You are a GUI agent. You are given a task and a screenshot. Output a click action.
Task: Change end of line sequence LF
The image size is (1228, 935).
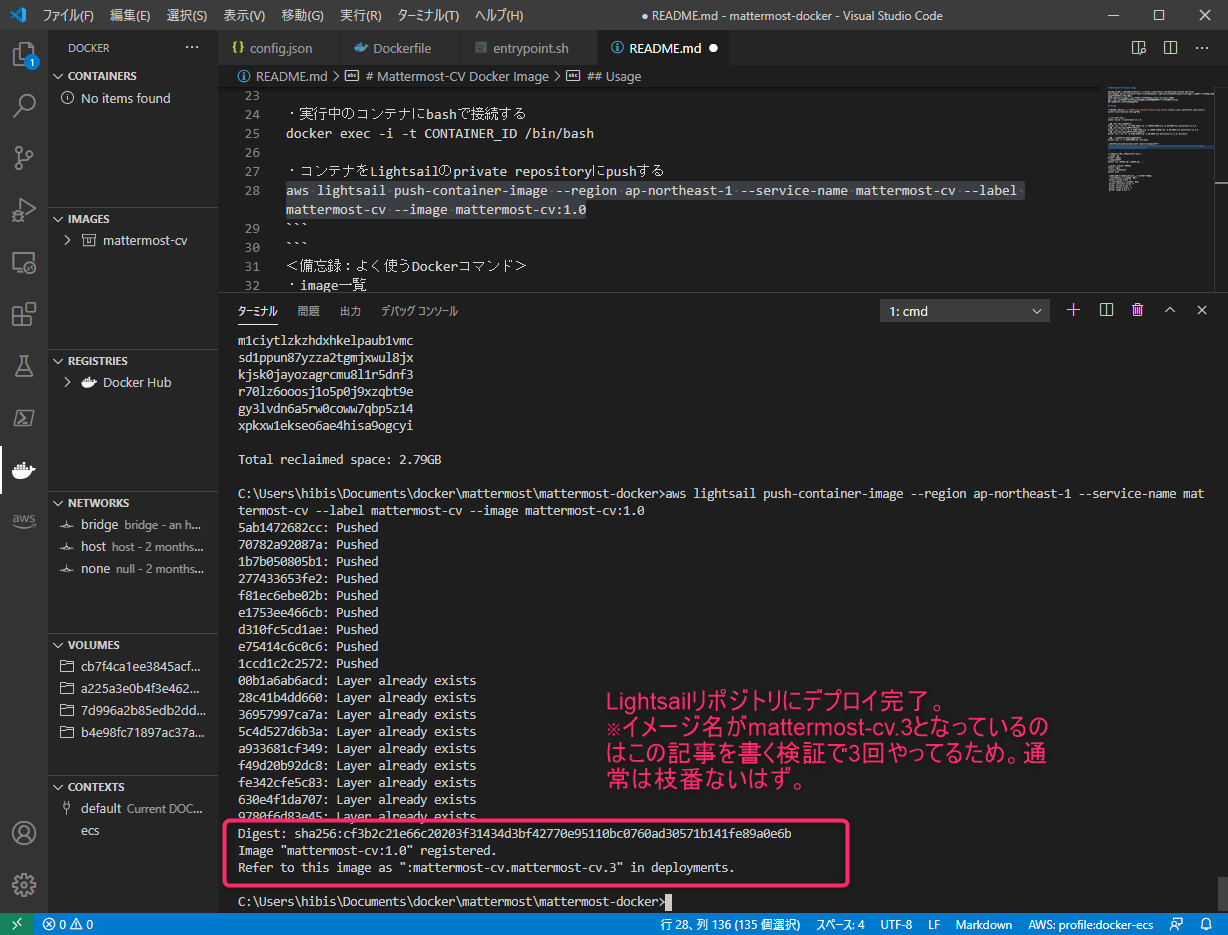(933, 924)
